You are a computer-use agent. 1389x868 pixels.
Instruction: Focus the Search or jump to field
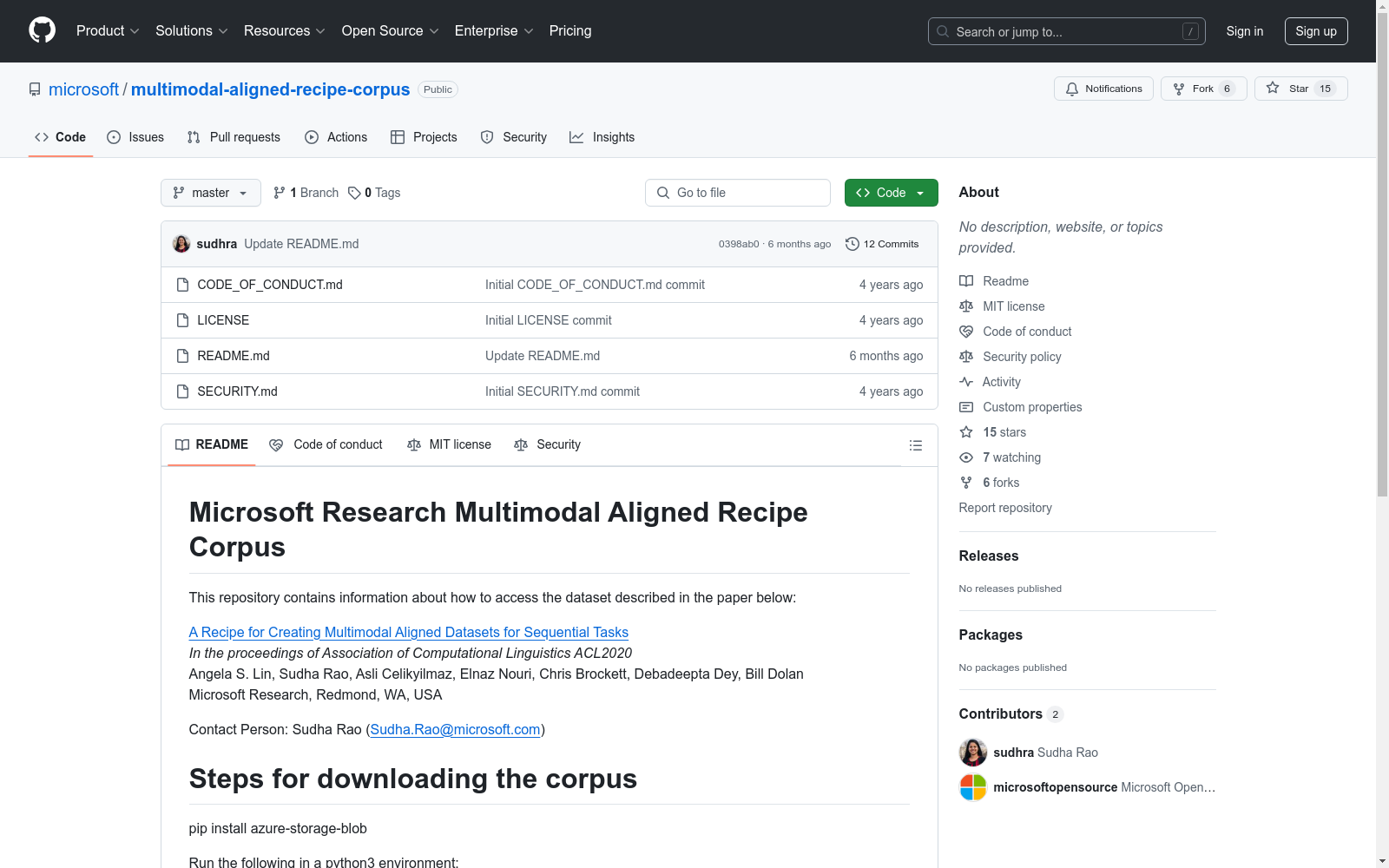tap(1067, 31)
